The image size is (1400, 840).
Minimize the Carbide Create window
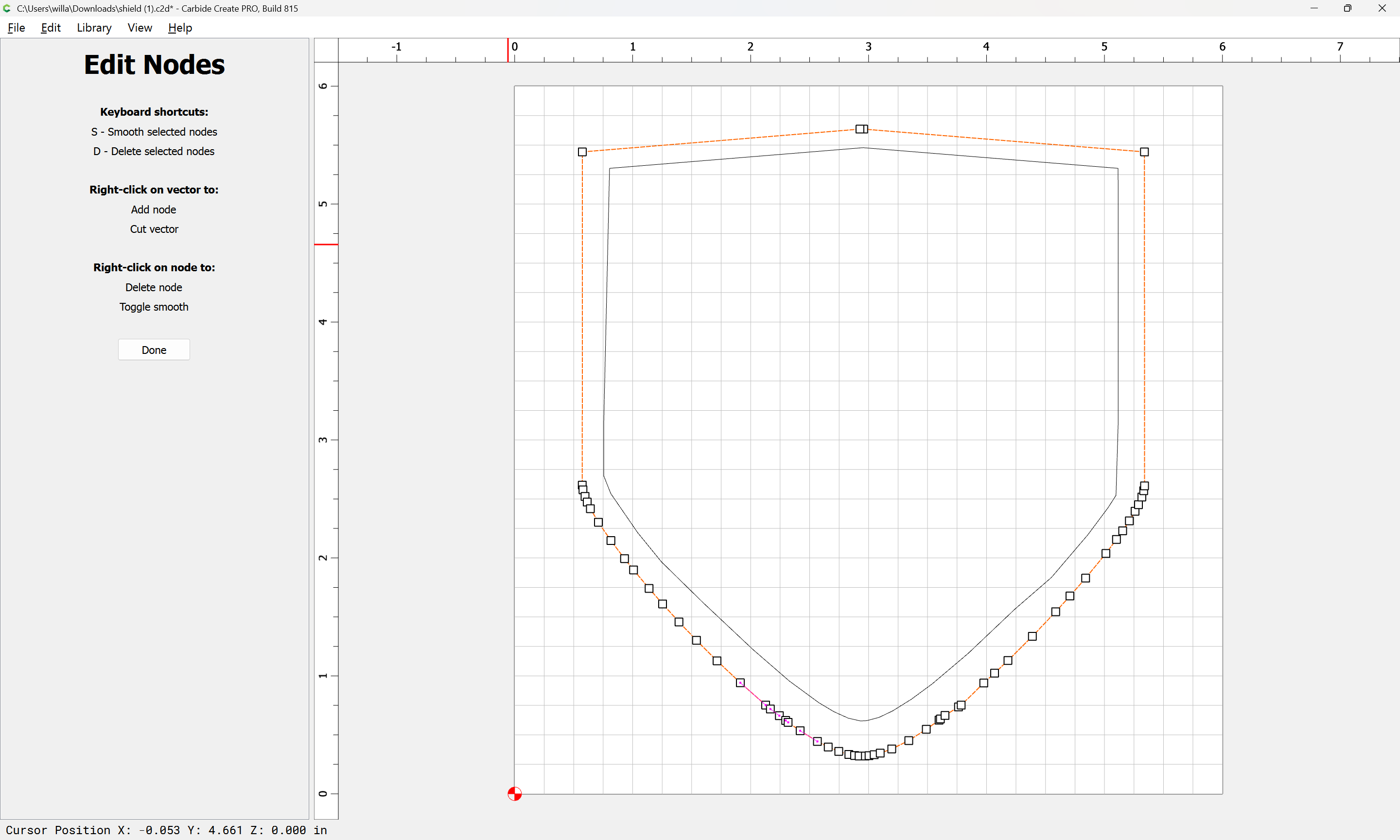tap(1314, 8)
